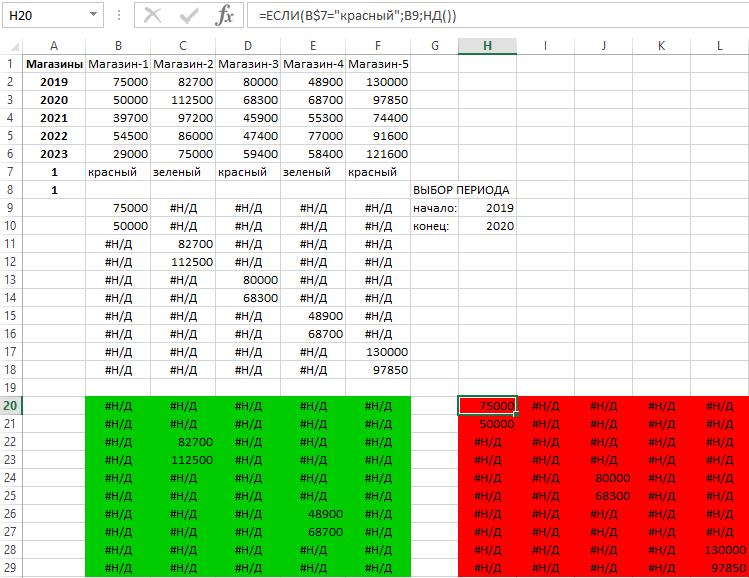
Task: Click the name box resize dots handle
Action: coord(119,16)
